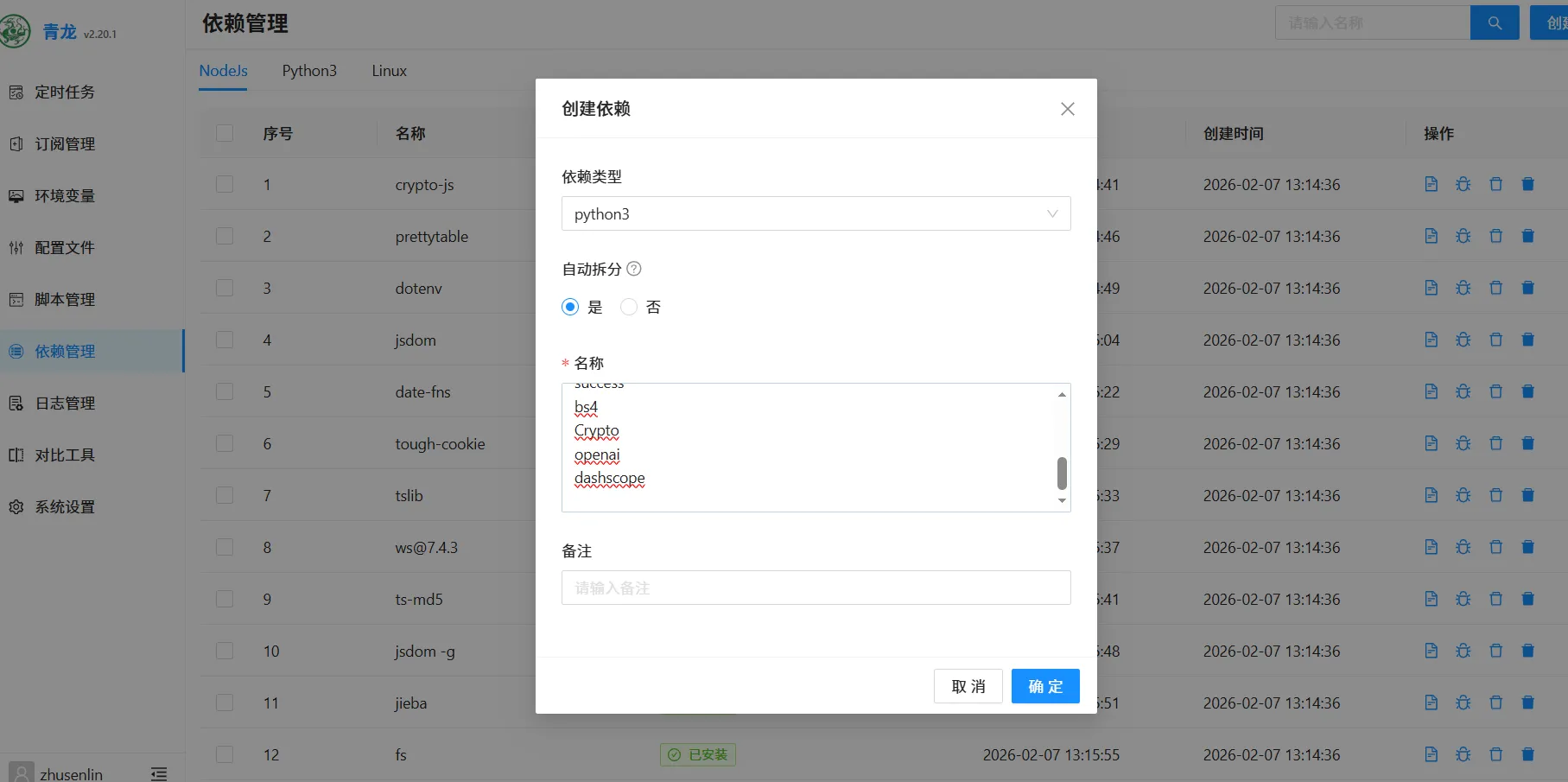This screenshot has width=1568, height=782.
Task: Open 定时任务 in the sidebar
Action: click(x=65, y=92)
